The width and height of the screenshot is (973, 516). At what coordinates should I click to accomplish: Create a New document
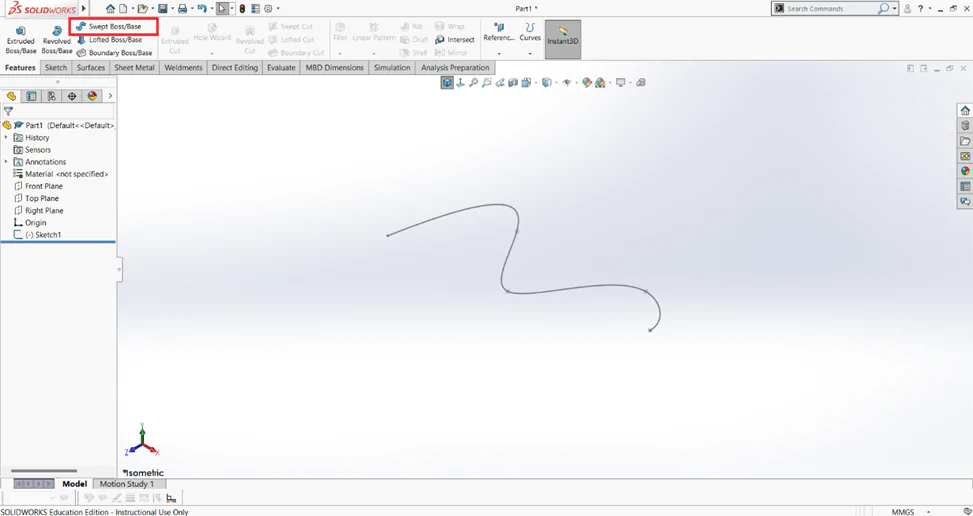tap(123, 9)
